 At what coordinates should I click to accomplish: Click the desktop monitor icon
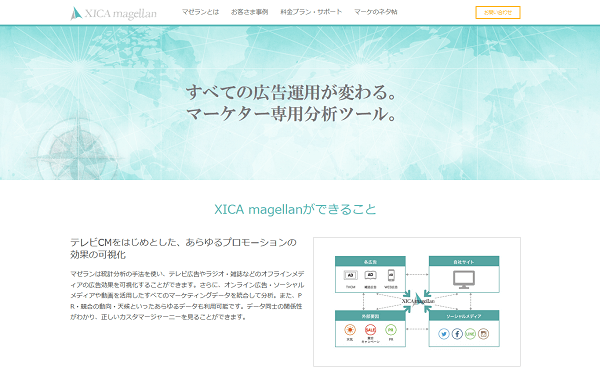click(x=464, y=280)
